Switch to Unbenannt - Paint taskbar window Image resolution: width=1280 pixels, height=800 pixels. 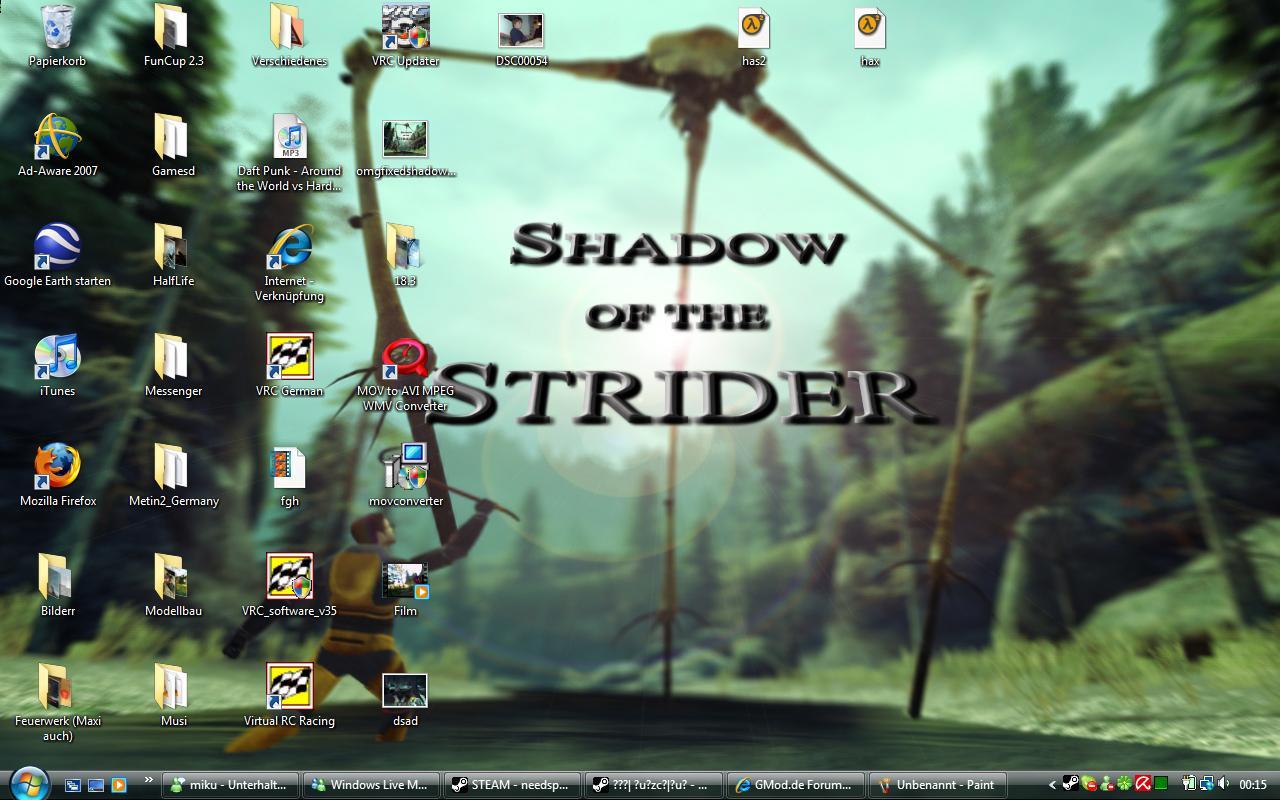click(x=936, y=785)
